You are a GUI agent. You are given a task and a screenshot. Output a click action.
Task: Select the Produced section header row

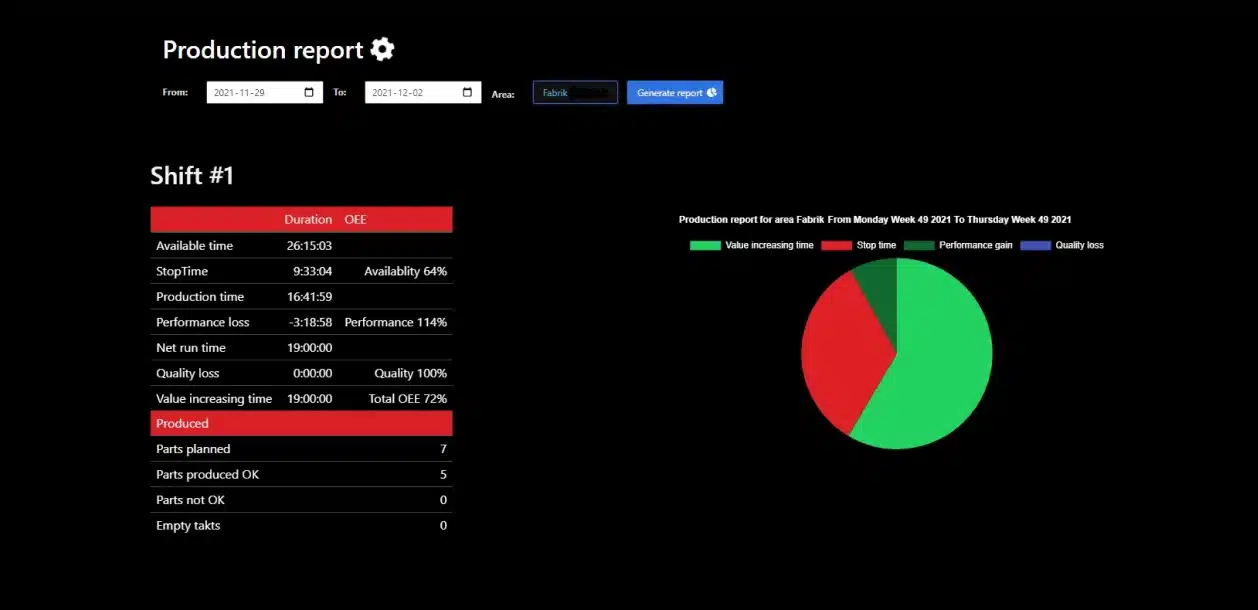point(301,424)
